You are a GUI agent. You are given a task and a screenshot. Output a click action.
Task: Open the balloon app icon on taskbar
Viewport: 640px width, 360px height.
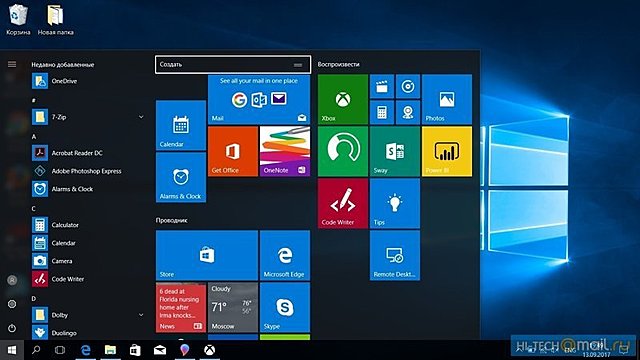(185, 350)
